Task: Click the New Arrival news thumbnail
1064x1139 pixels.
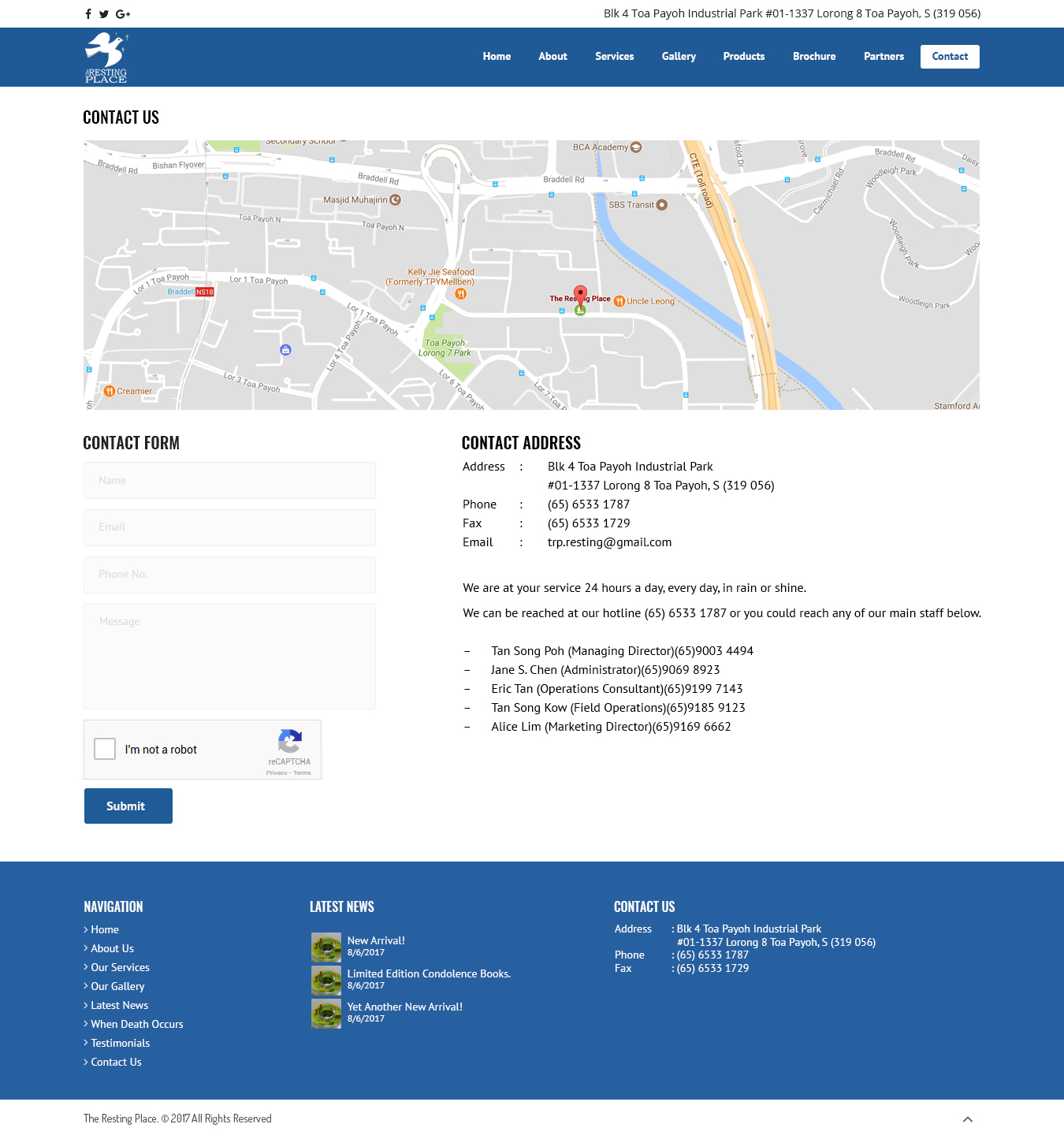Action: point(326,947)
